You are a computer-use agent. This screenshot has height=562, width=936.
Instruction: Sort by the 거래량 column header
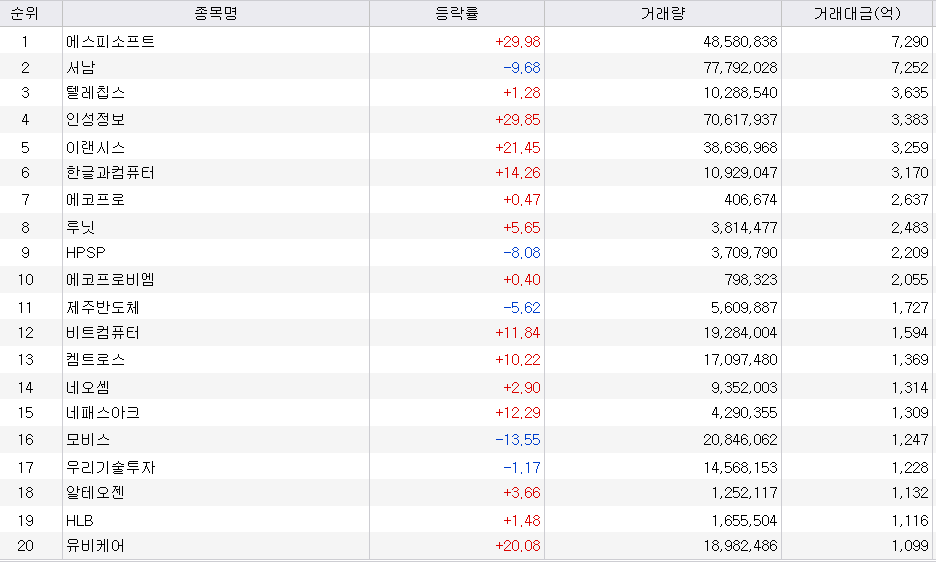(663, 13)
